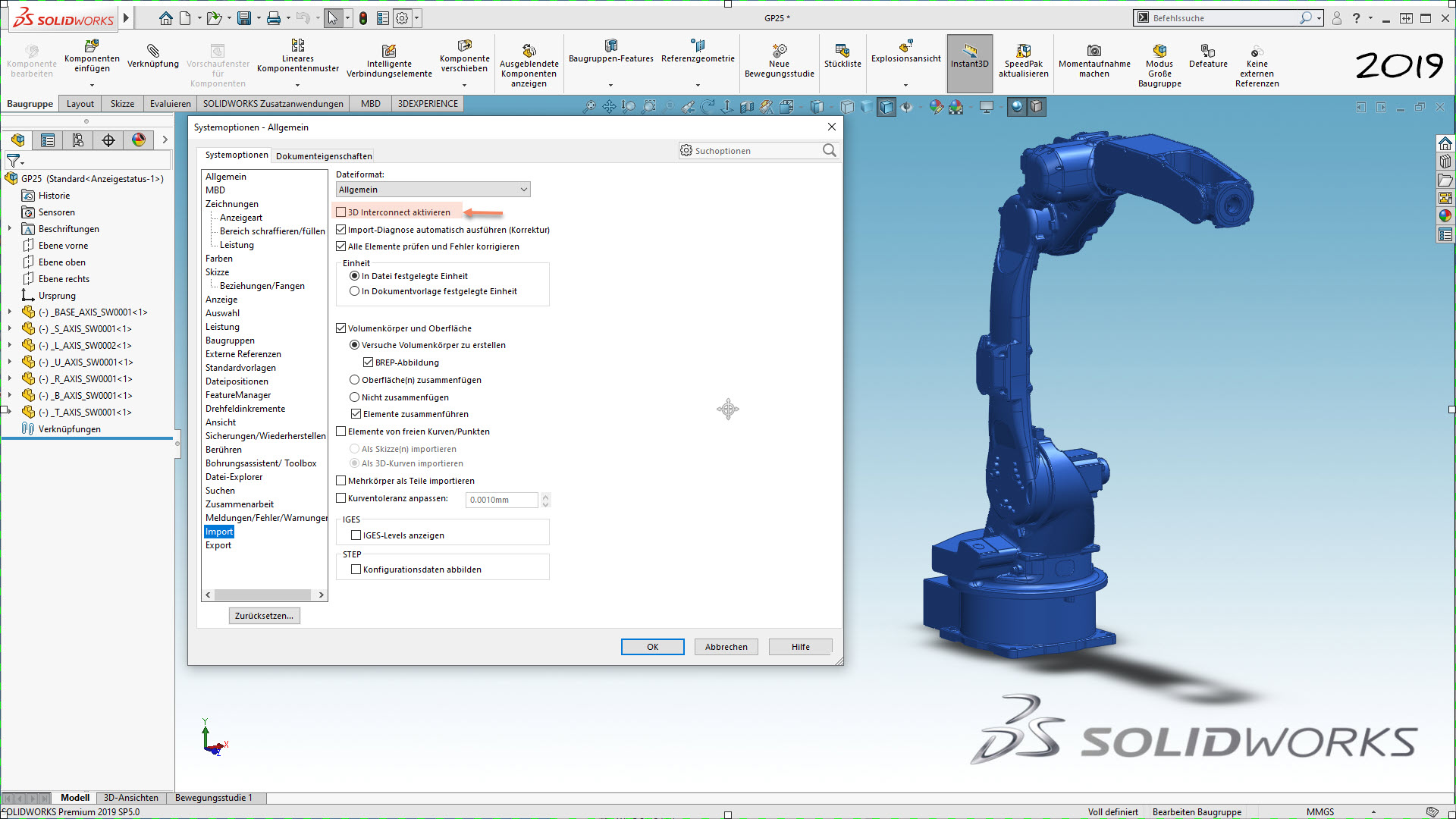Click the Hilfe button
The height and width of the screenshot is (819, 1456).
[x=800, y=647]
